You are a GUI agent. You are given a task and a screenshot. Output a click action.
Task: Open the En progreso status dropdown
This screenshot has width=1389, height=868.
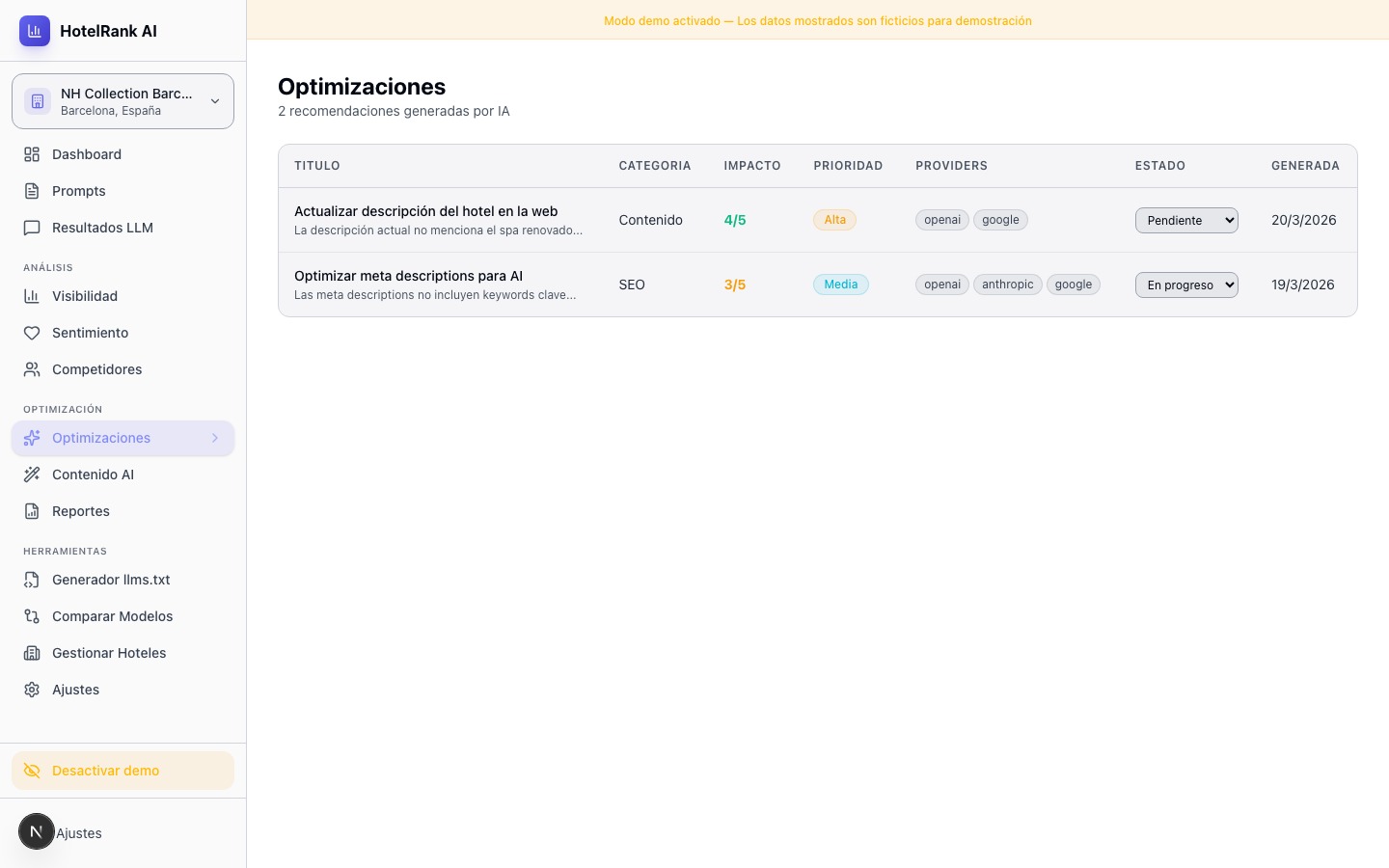click(x=1186, y=285)
